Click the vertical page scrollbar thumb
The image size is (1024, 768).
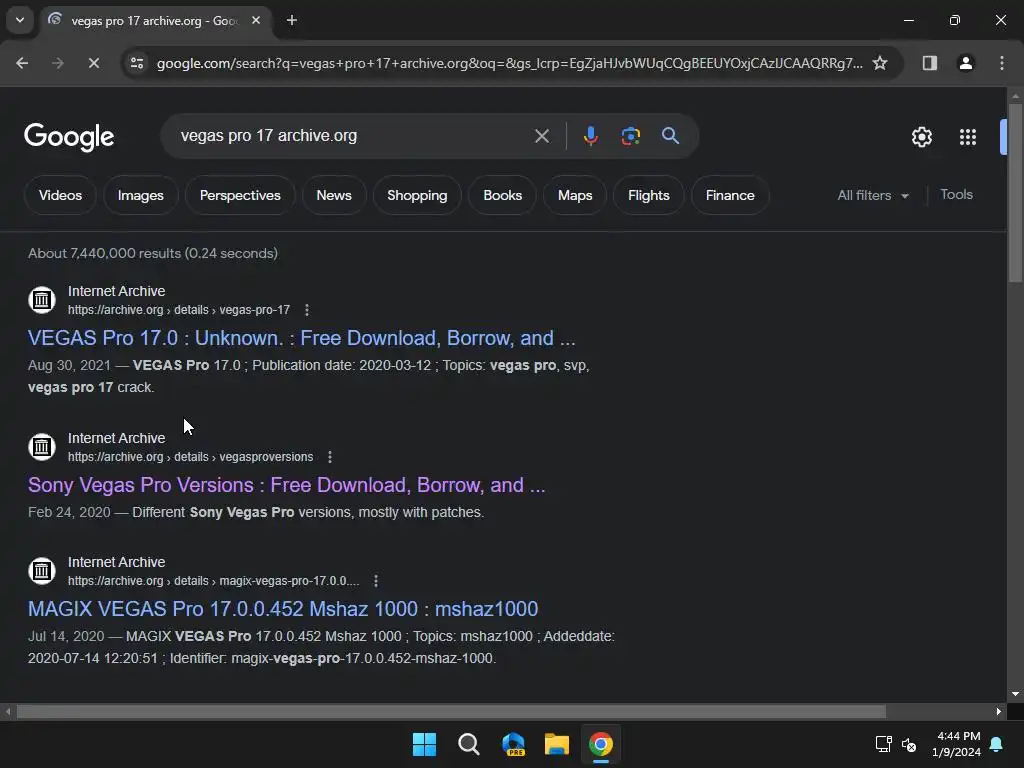[x=1015, y=193]
